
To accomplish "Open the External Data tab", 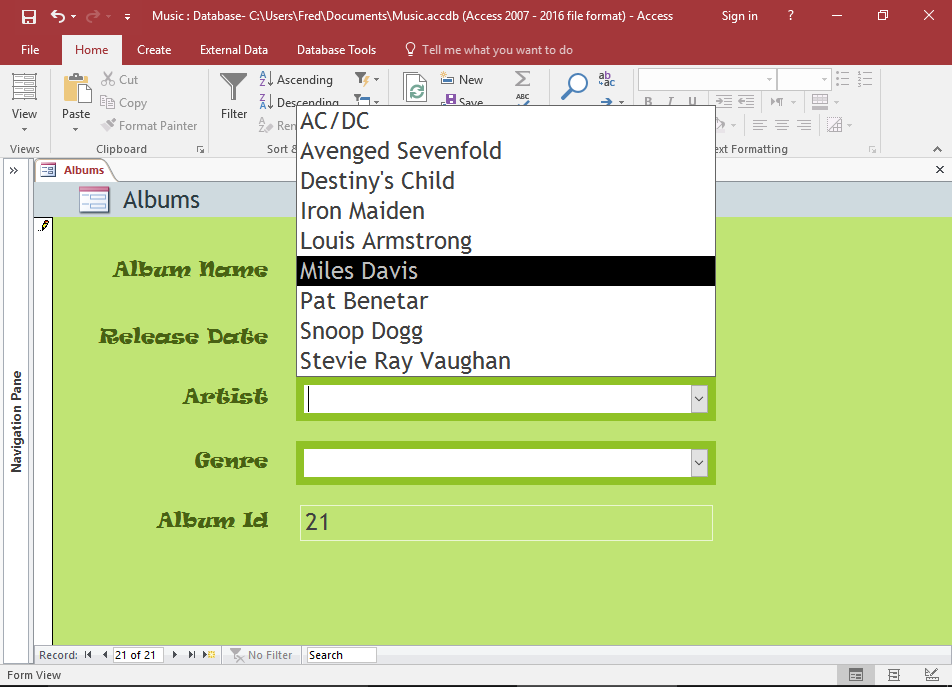I will [234, 50].
